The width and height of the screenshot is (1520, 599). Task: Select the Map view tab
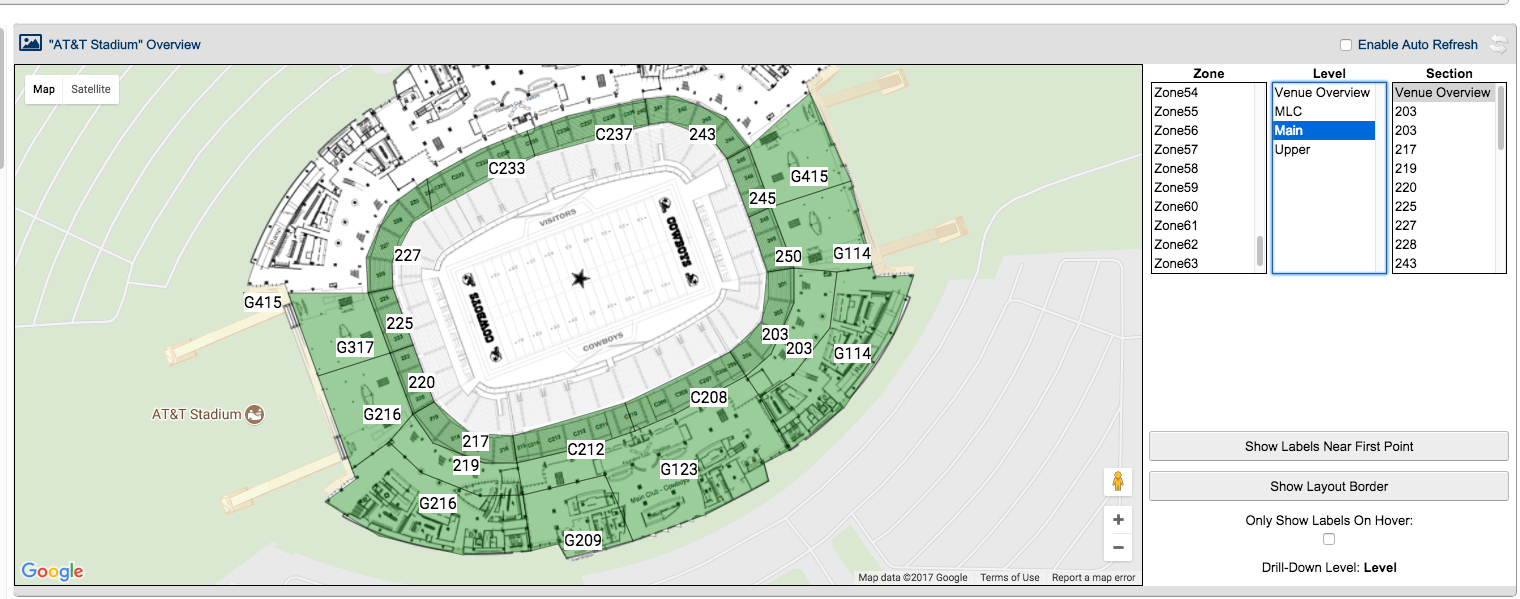point(44,89)
